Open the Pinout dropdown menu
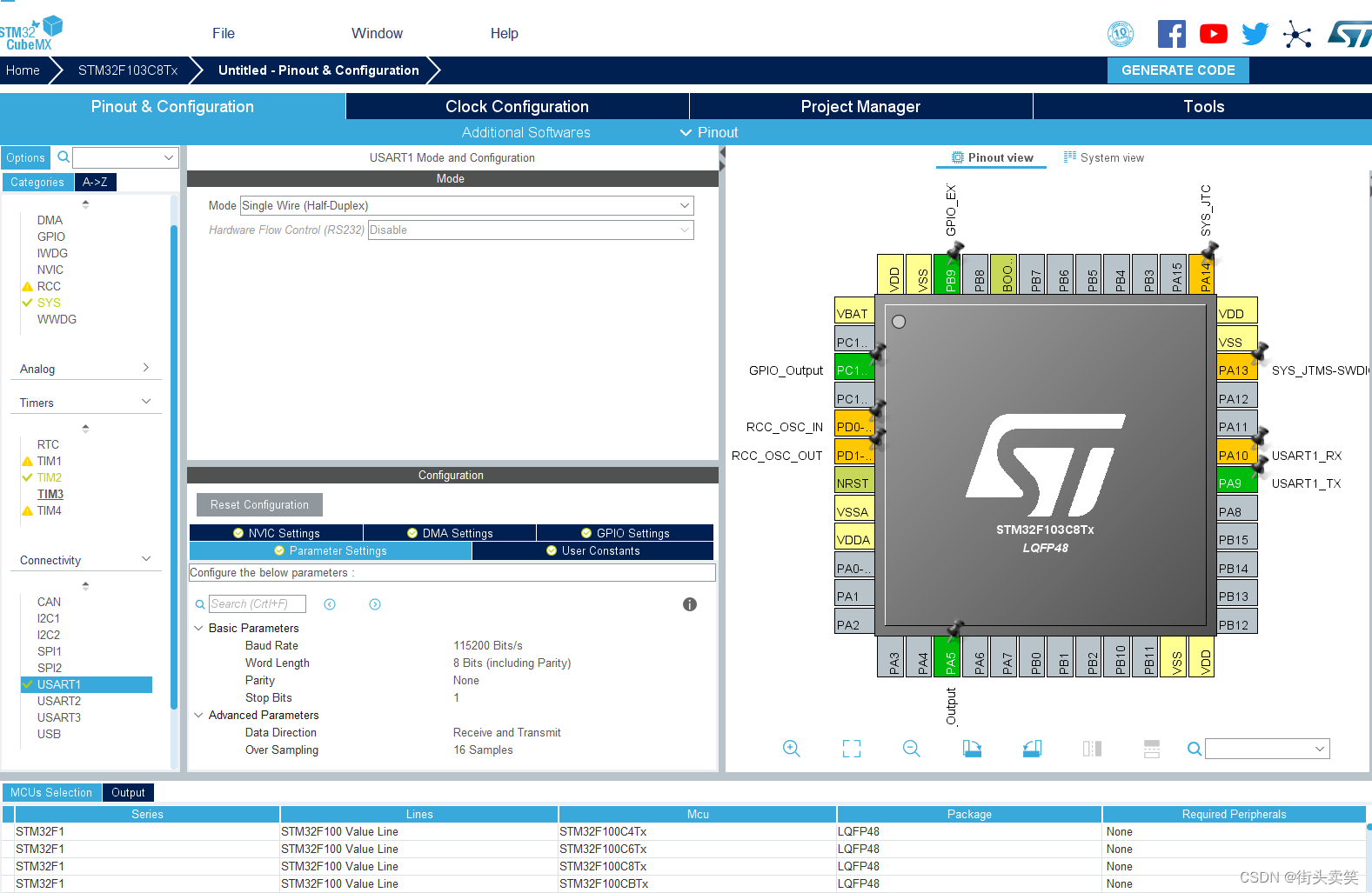The image size is (1372, 893). coord(709,132)
